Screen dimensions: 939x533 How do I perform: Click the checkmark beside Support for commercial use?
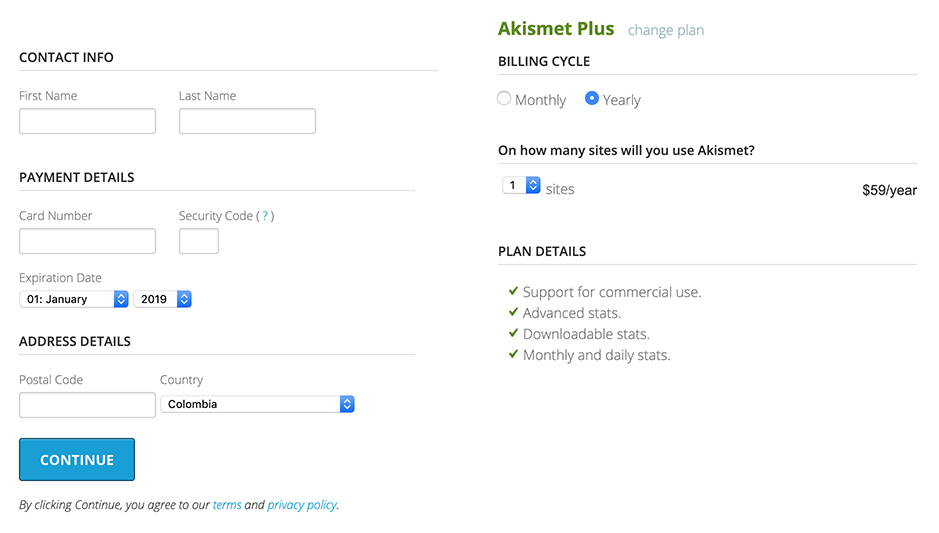coord(513,291)
